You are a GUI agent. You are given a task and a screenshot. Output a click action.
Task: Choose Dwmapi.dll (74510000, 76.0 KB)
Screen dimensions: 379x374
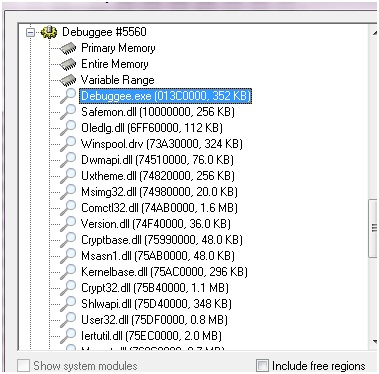tap(157, 160)
